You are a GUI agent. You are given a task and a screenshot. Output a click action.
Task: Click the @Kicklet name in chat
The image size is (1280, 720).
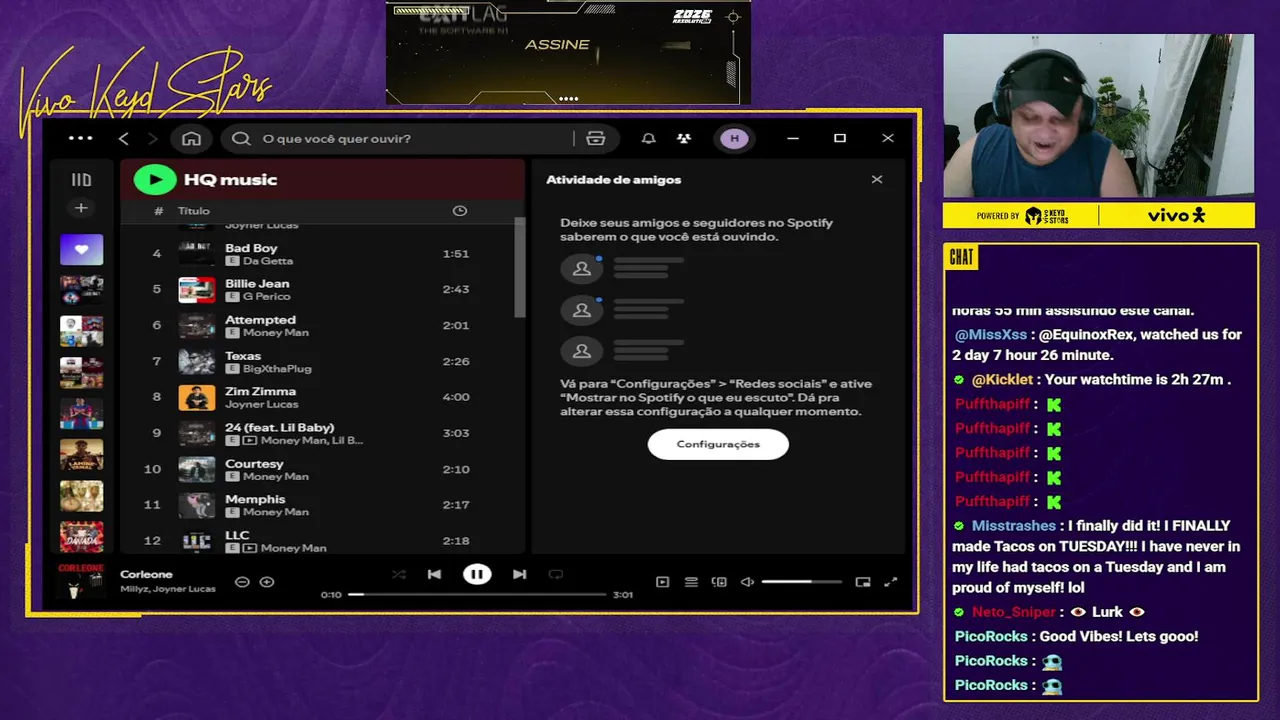coord(1002,380)
